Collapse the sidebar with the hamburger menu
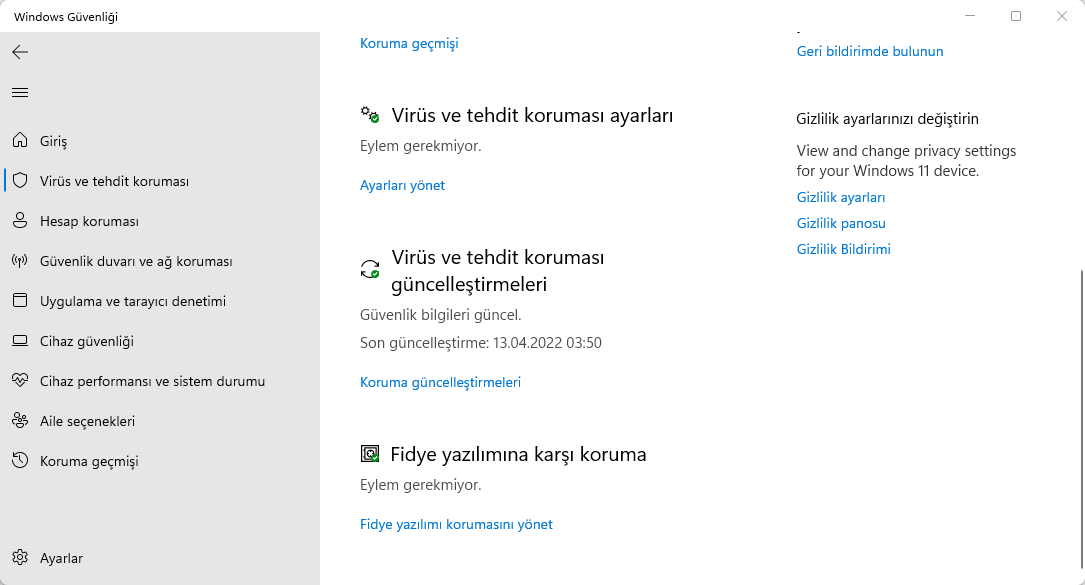Screen dimensions: 1085x585 [x=19, y=92]
